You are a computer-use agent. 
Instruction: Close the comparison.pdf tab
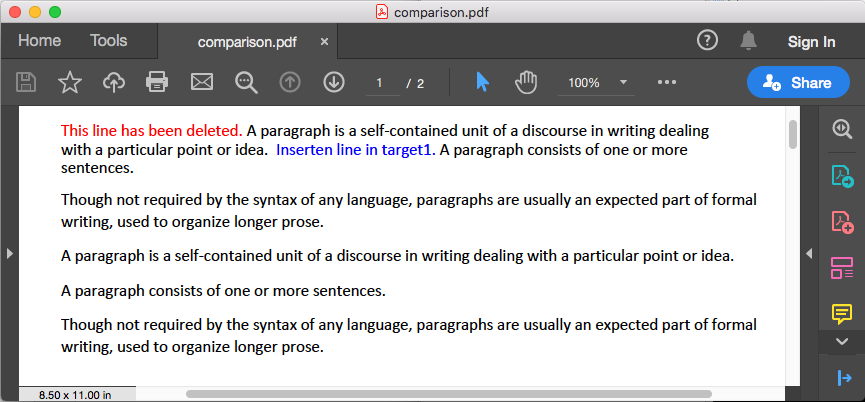(324, 42)
